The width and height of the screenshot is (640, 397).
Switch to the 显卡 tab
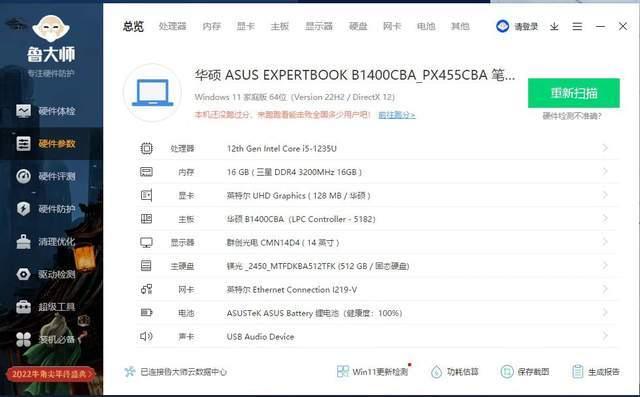[x=245, y=27]
